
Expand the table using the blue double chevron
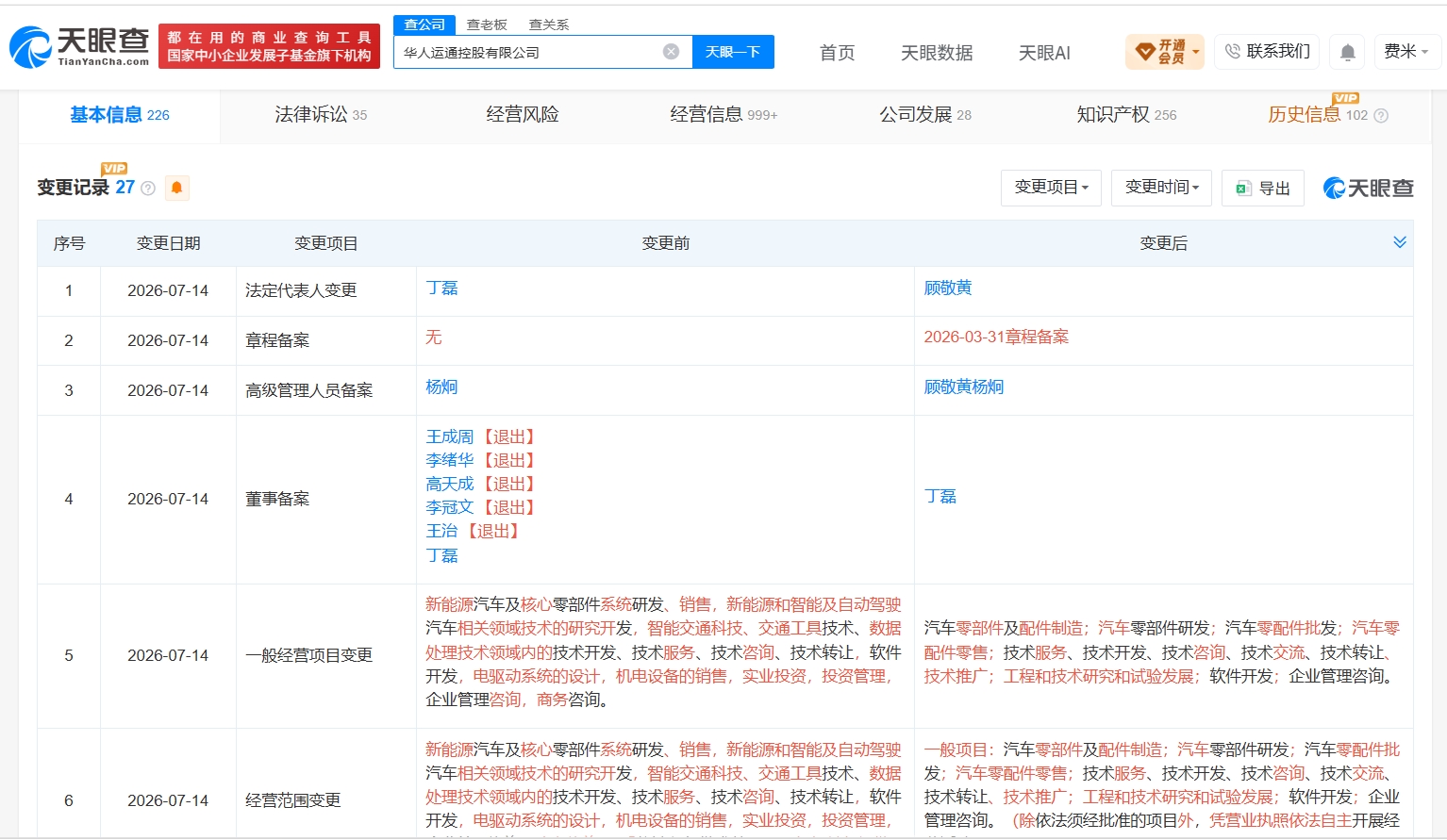[x=1400, y=242]
